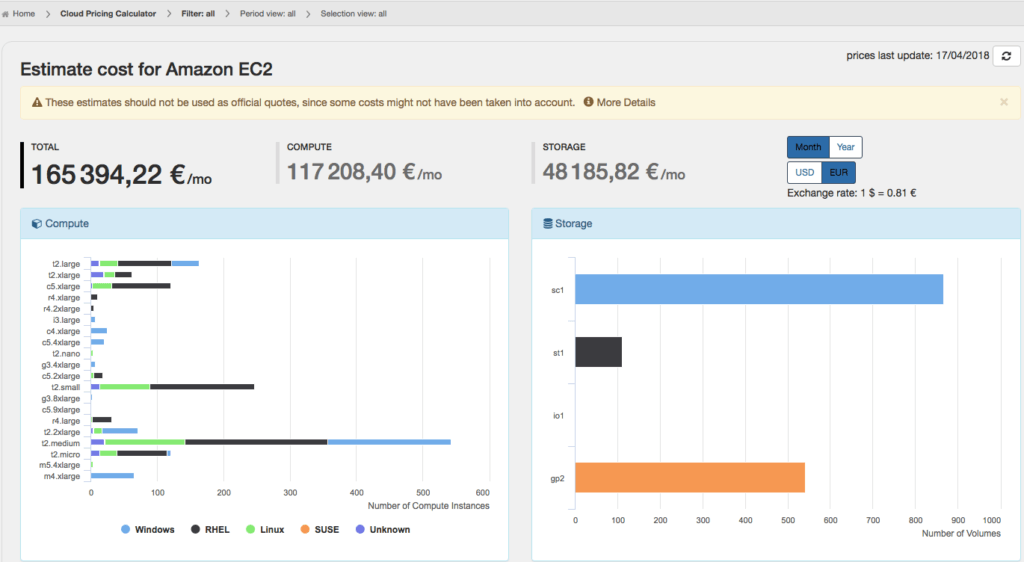Click the c5.4xlarge Windows bar
Viewport: 1024px width, 562px height.
click(97, 342)
